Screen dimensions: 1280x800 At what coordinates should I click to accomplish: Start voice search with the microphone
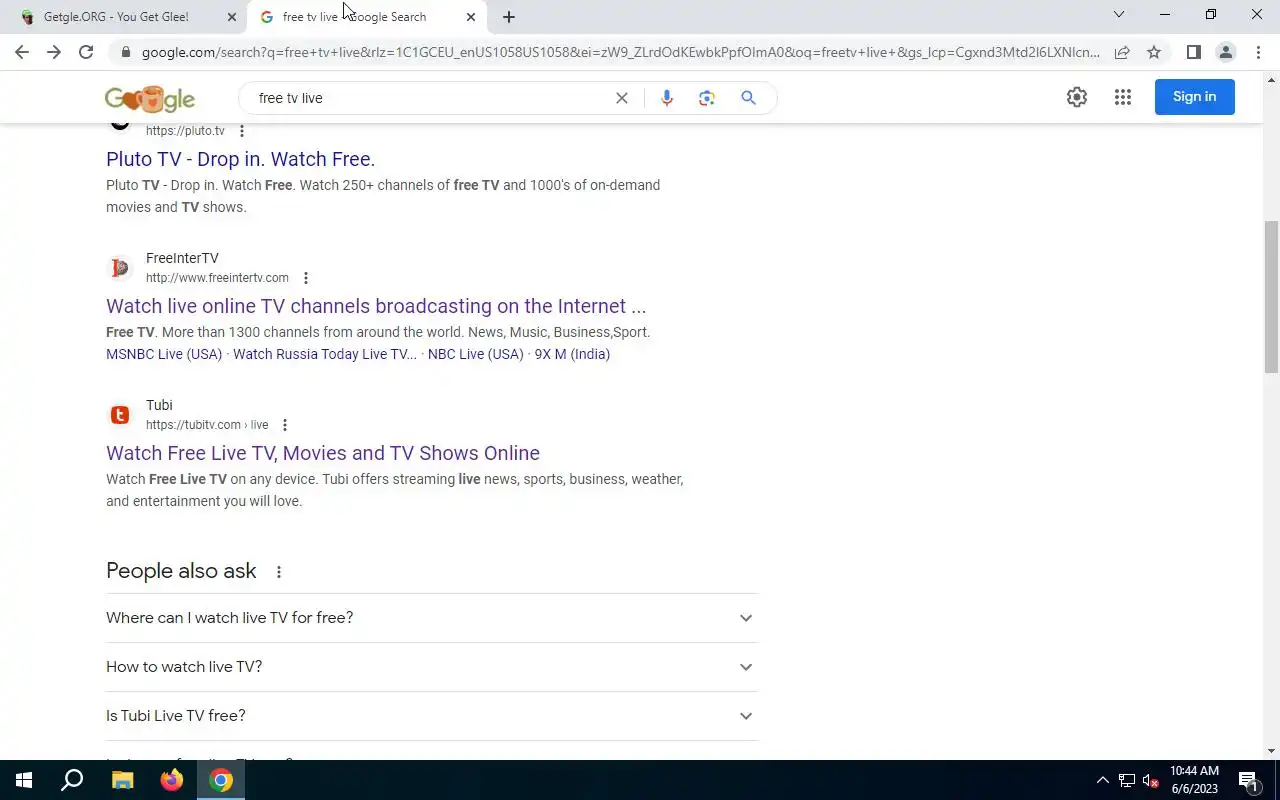pos(667,98)
